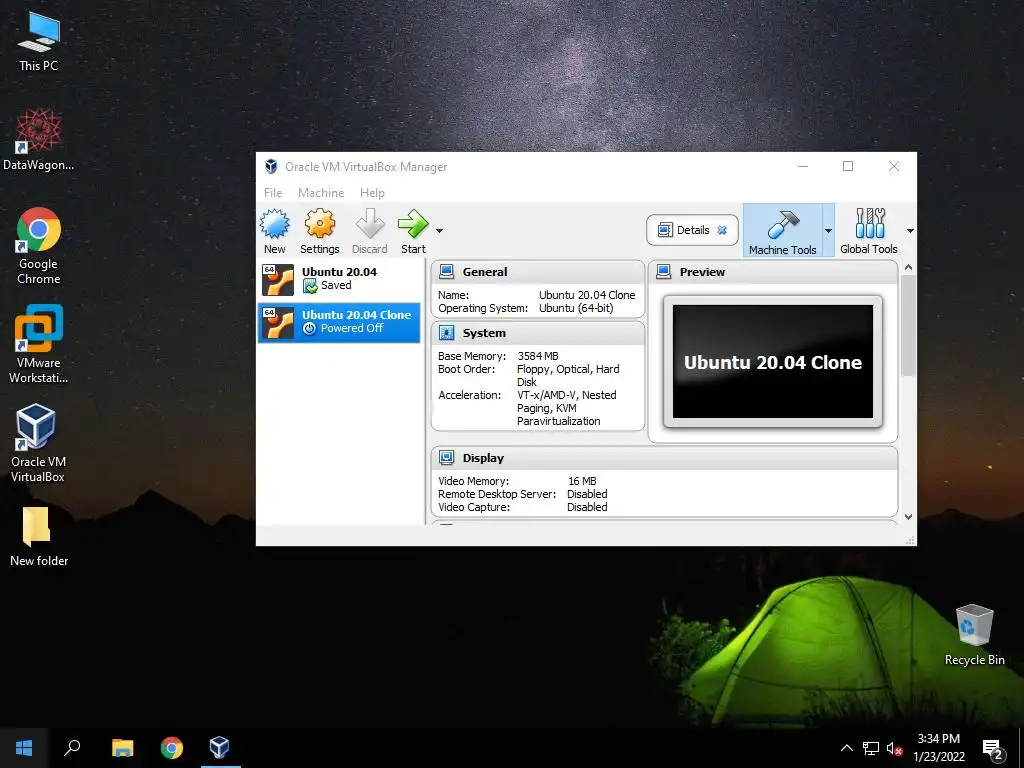Click the System section chip icon
The height and width of the screenshot is (768, 1024).
(x=447, y=333)
